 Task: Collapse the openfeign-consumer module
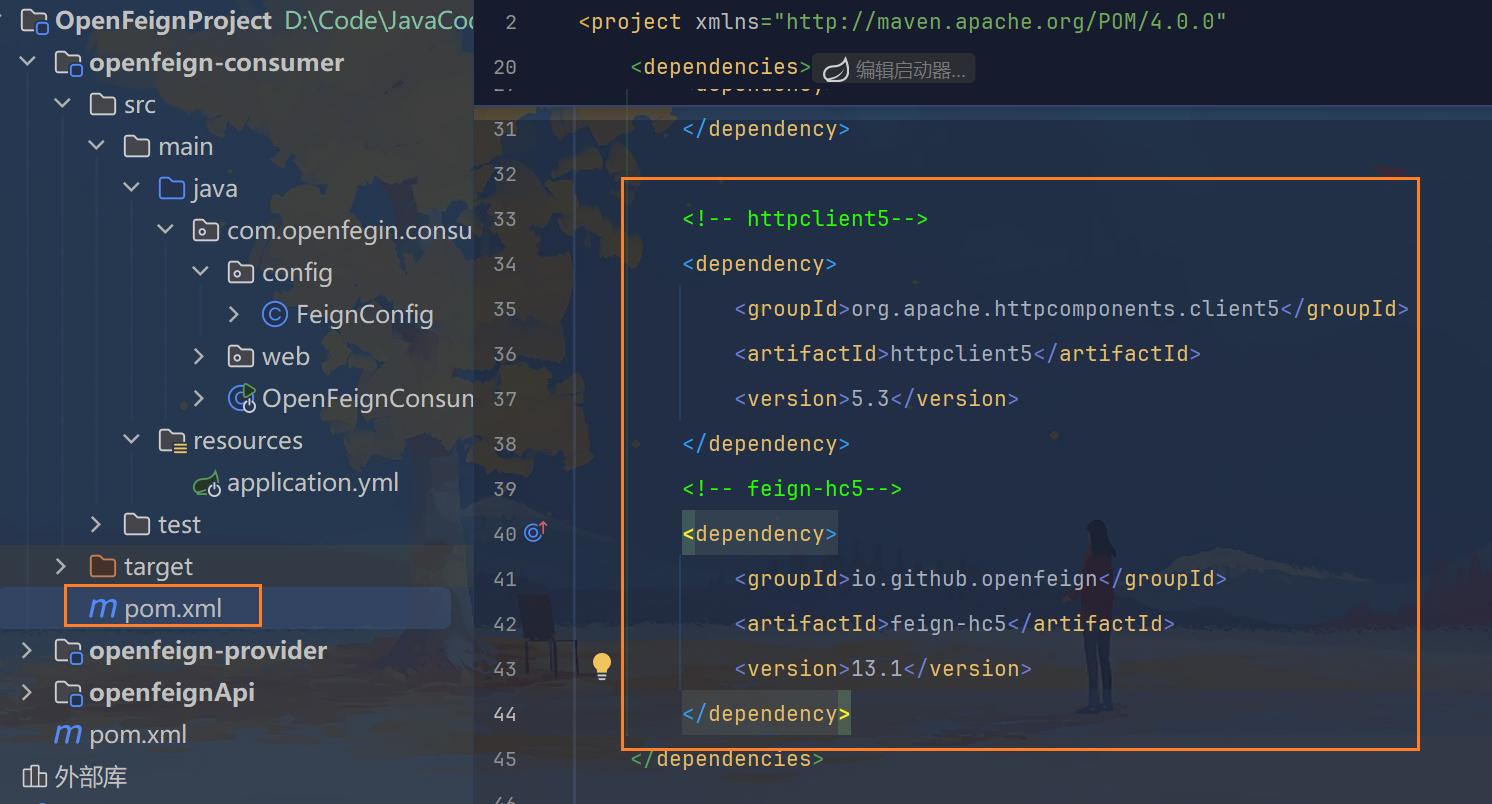(27, 63)
